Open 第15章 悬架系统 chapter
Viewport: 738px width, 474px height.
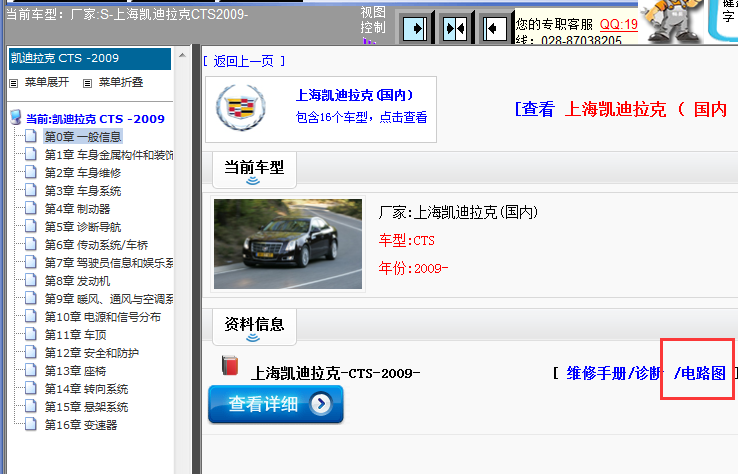coord(86,407)
